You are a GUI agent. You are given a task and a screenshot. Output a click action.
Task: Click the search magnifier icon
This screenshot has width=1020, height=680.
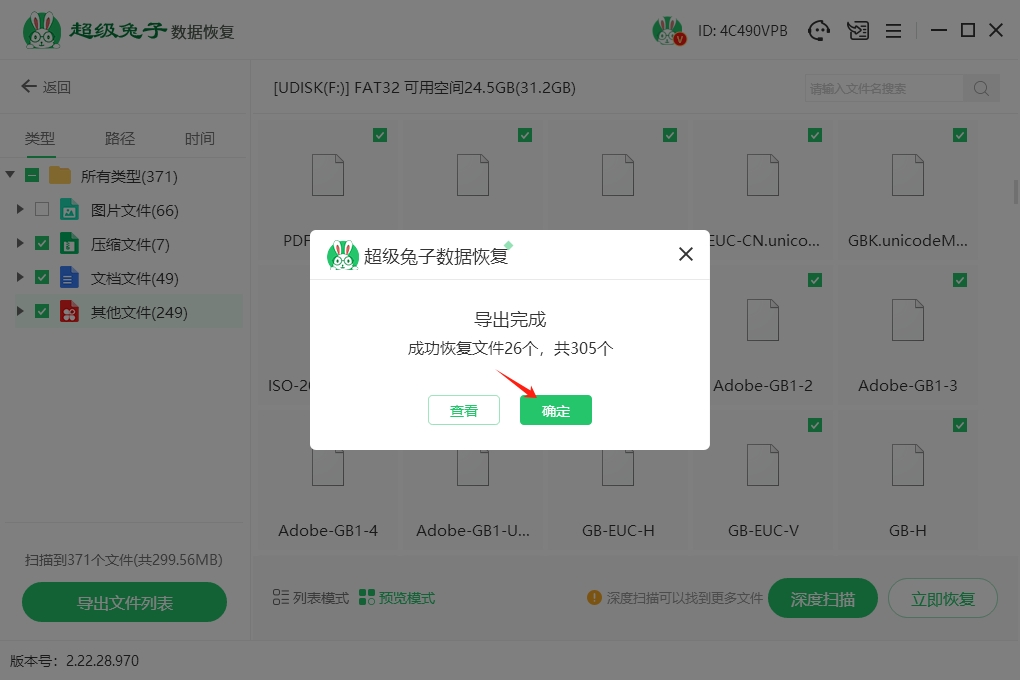981,88
